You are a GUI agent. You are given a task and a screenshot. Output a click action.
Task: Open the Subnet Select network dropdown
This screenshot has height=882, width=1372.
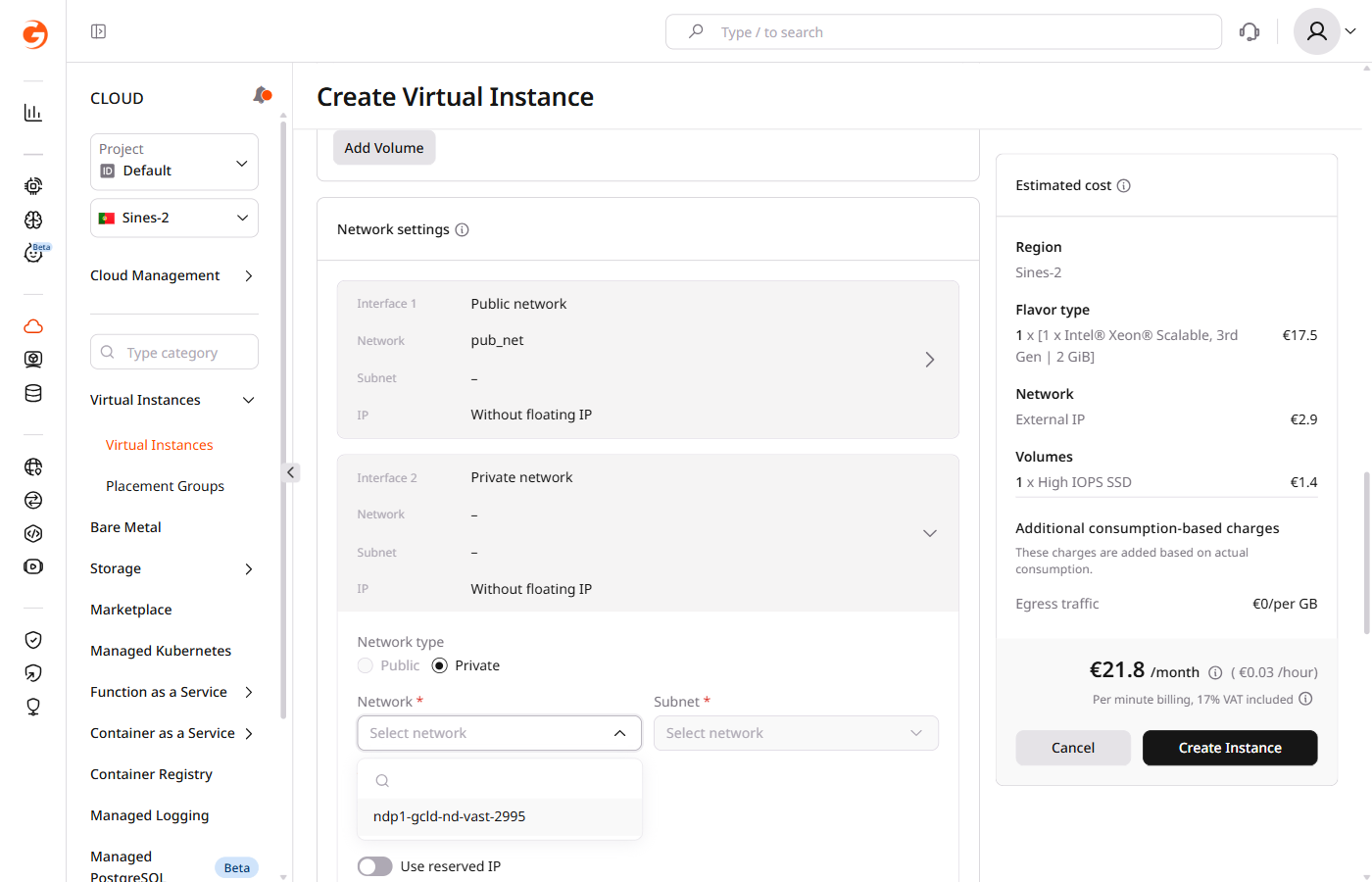click(796, 733)
